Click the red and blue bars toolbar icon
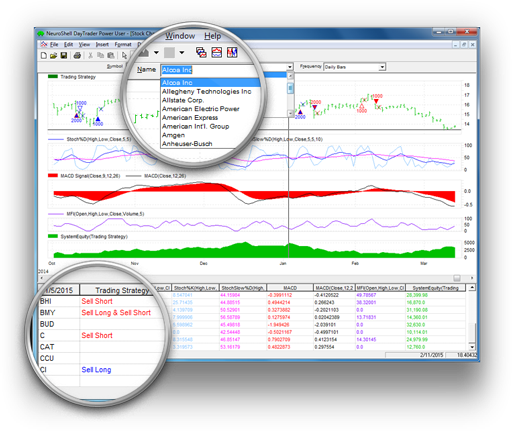 coord(232,52)
